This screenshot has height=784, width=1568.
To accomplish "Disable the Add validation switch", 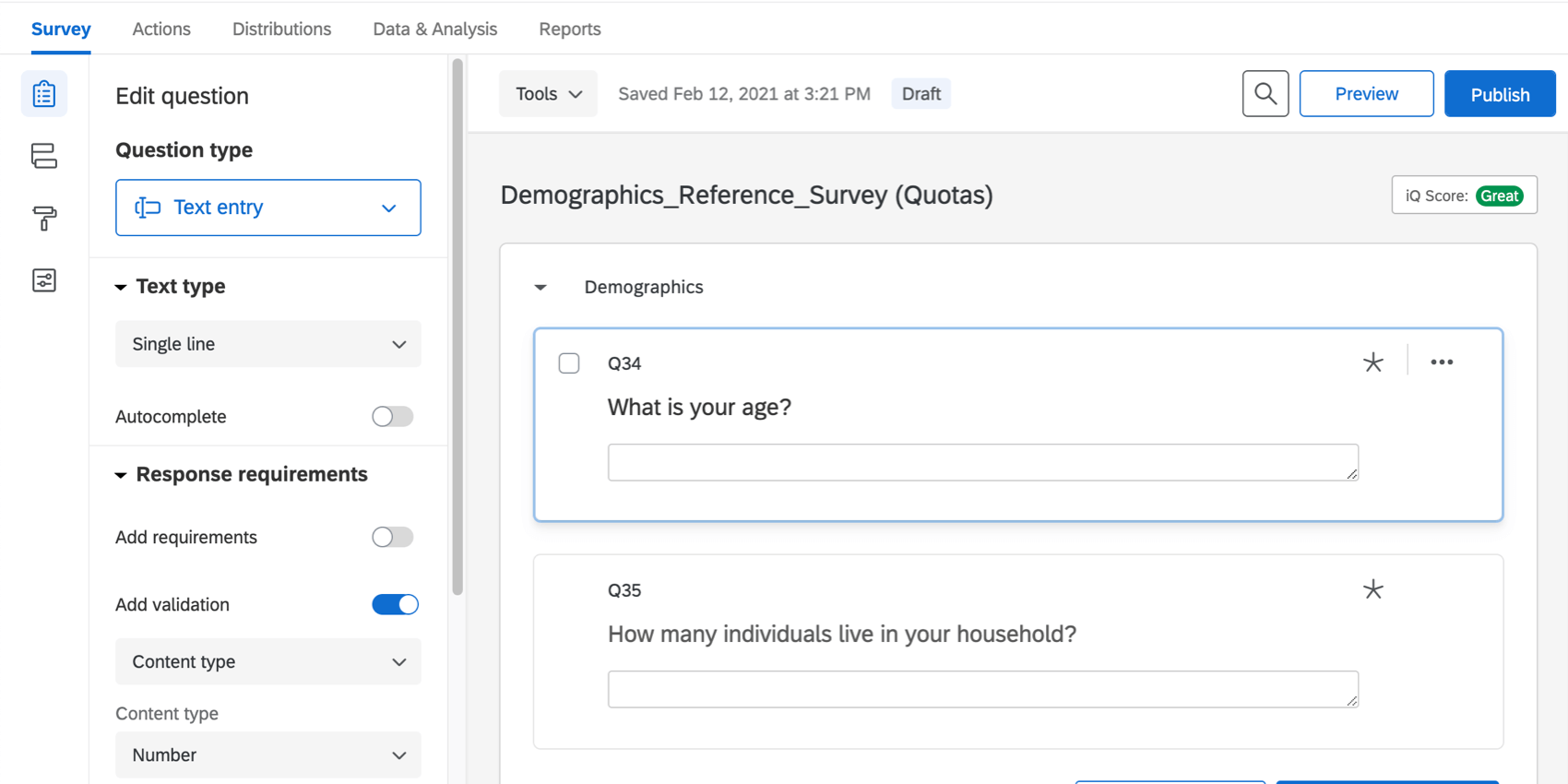I will [x=395, y=604].
